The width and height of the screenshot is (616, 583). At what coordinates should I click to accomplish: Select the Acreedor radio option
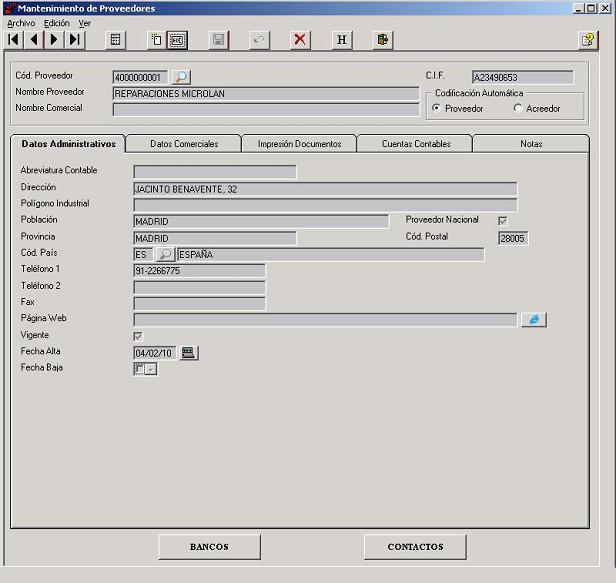(x=518, y=108)
